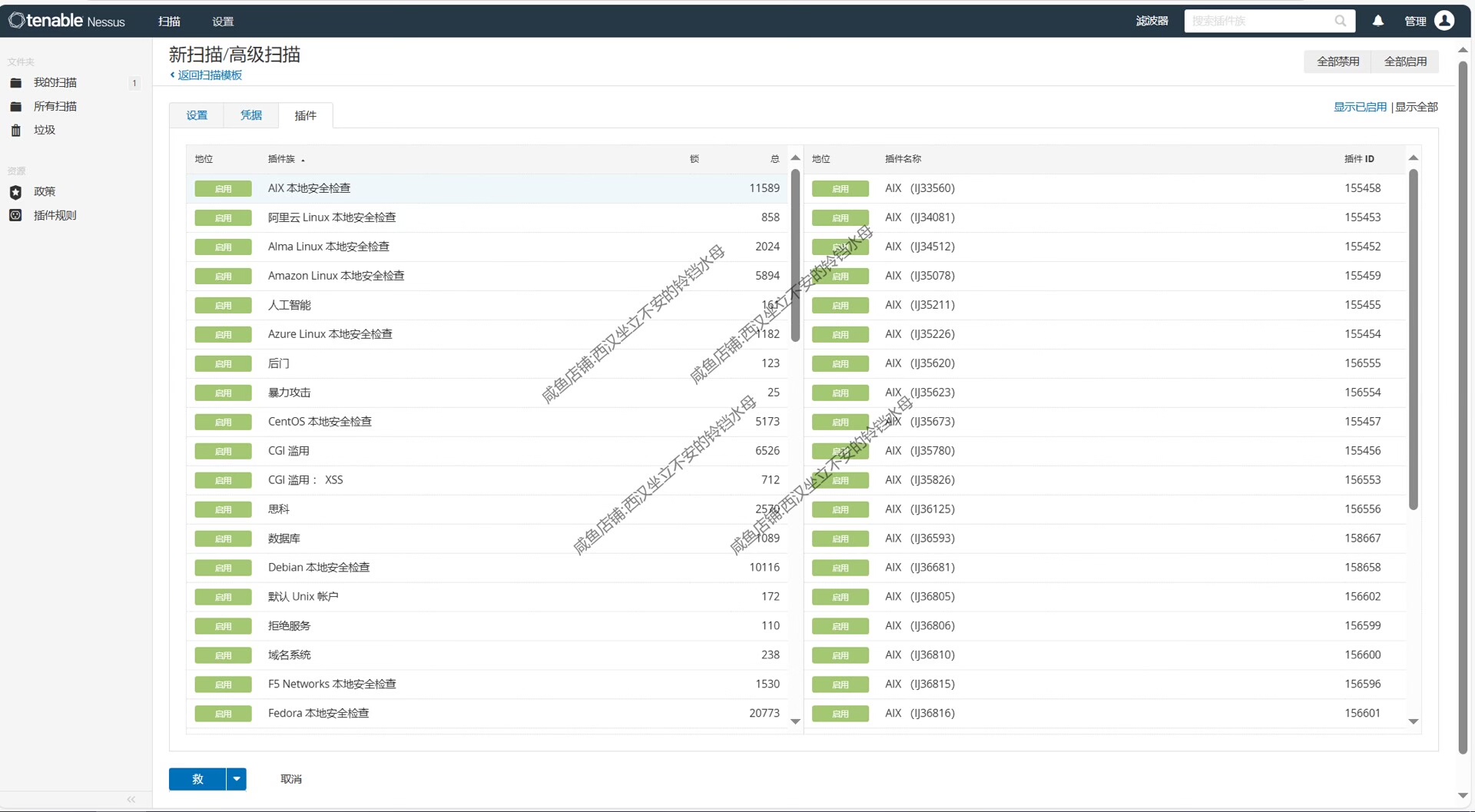The height and width of the screenshot is (812, 1475).
Task: Toggle 启用 status for plugin AIX (IJ34081)
Action: coord(840,218)
